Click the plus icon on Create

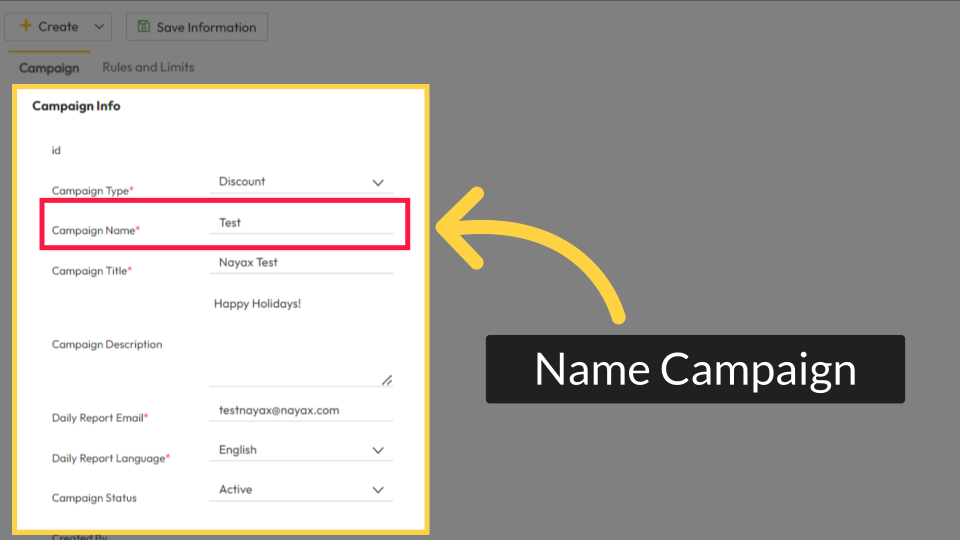tap(26, 26)
